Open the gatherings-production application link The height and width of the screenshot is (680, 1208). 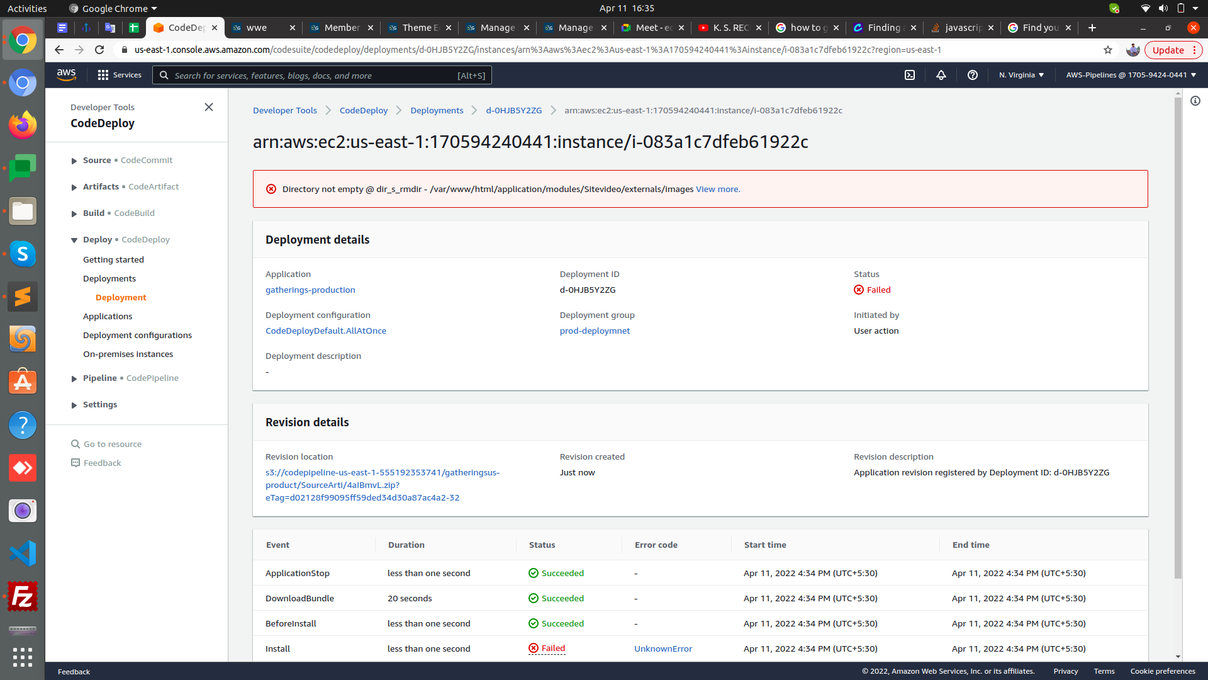310,290
